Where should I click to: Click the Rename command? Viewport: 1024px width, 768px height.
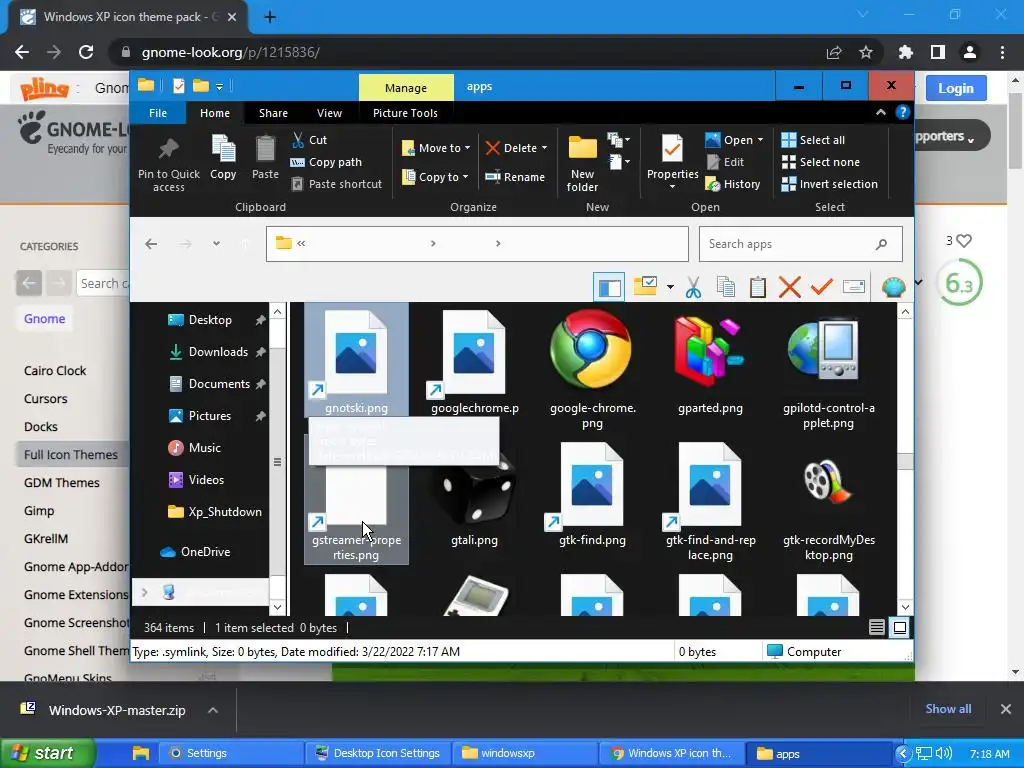tap(515, 177)
